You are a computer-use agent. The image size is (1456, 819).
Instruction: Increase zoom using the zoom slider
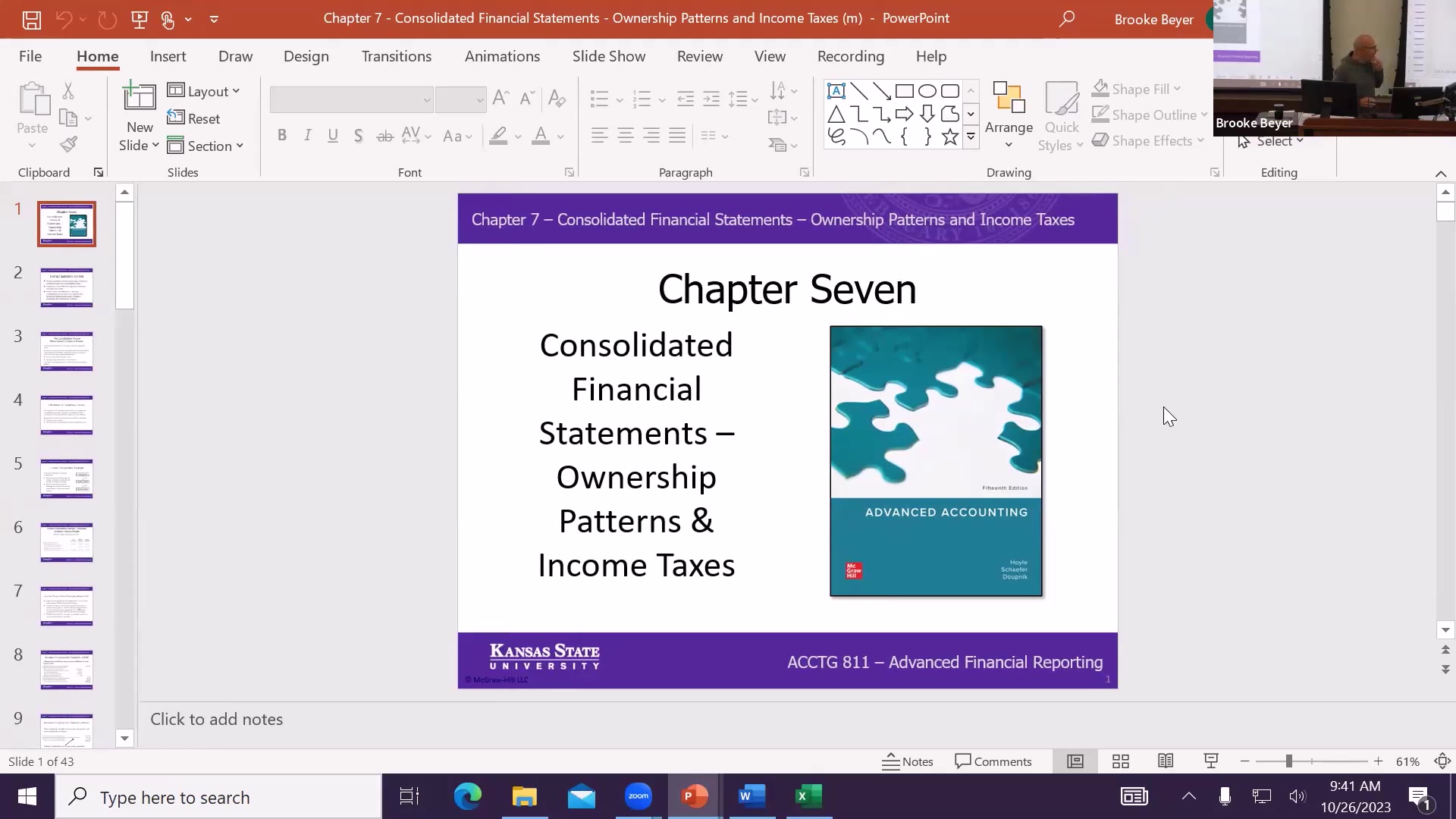coord(1378,761)
